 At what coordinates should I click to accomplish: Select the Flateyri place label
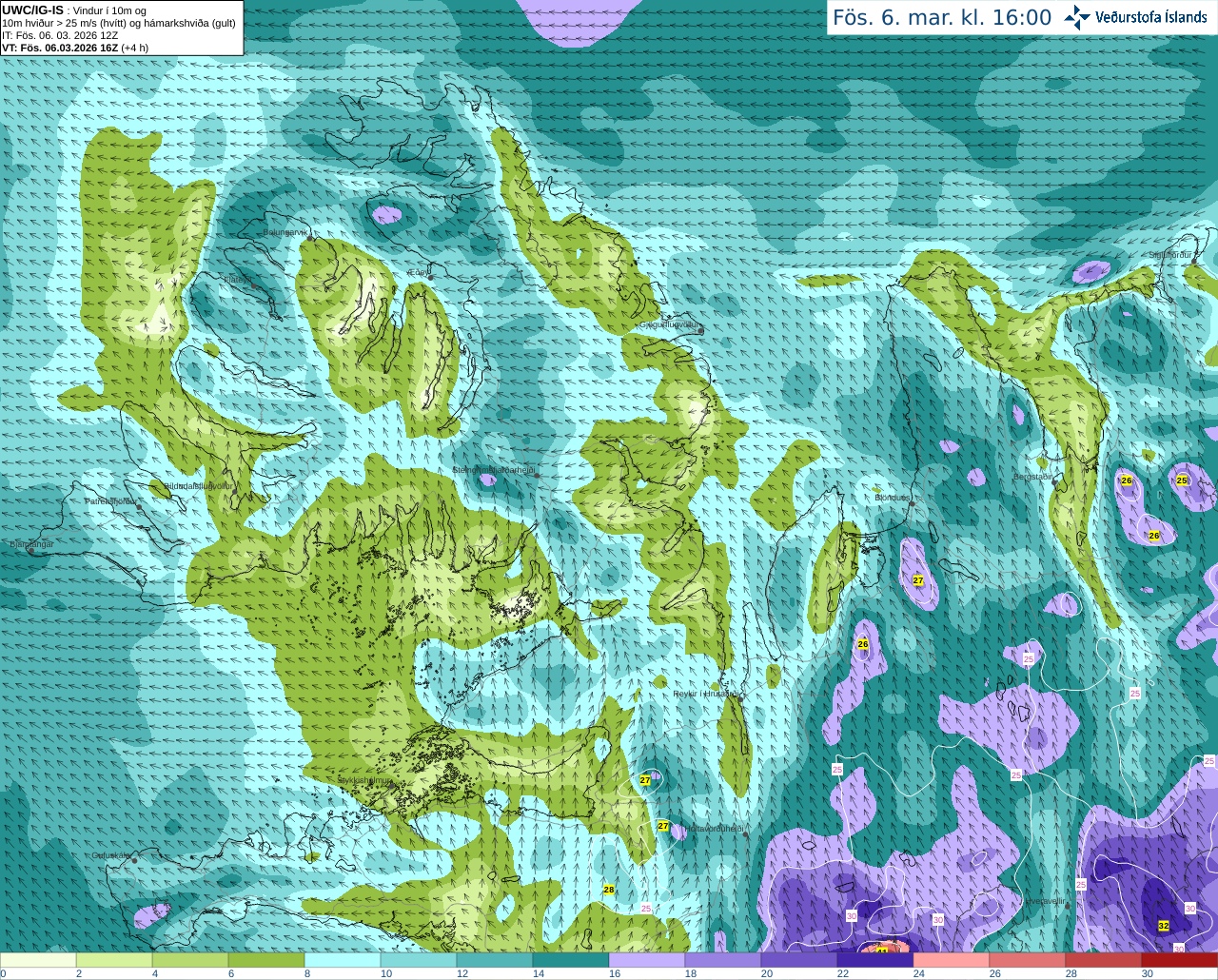(237, 280)
